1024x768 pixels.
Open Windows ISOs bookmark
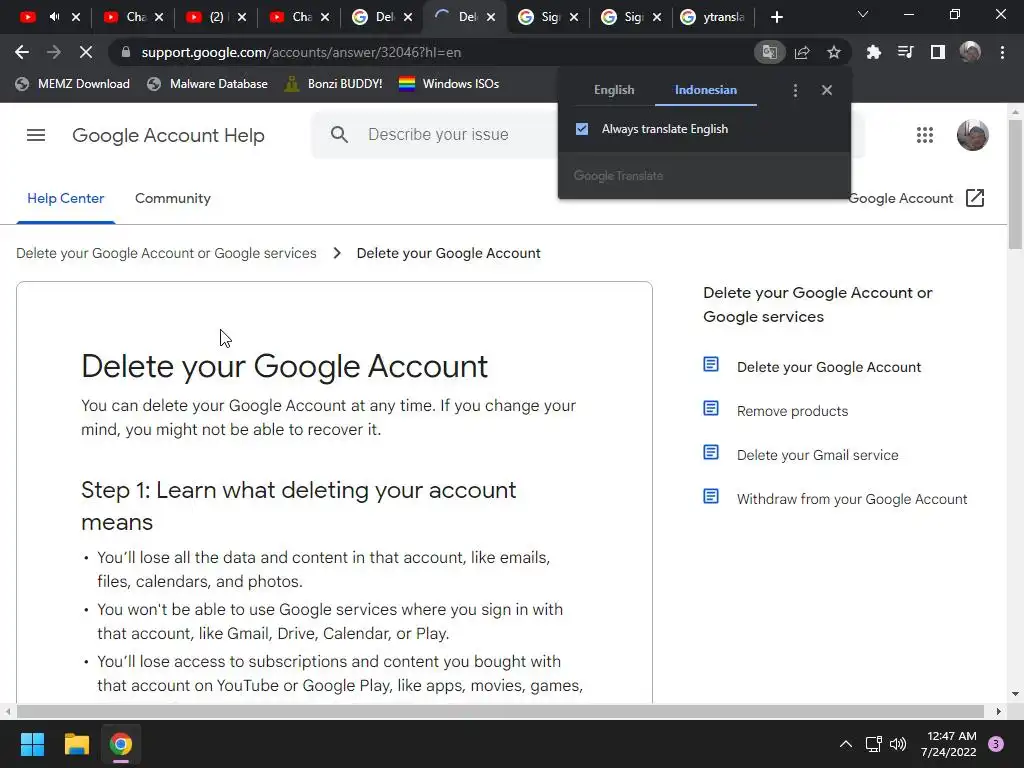[x=449, y=84]
